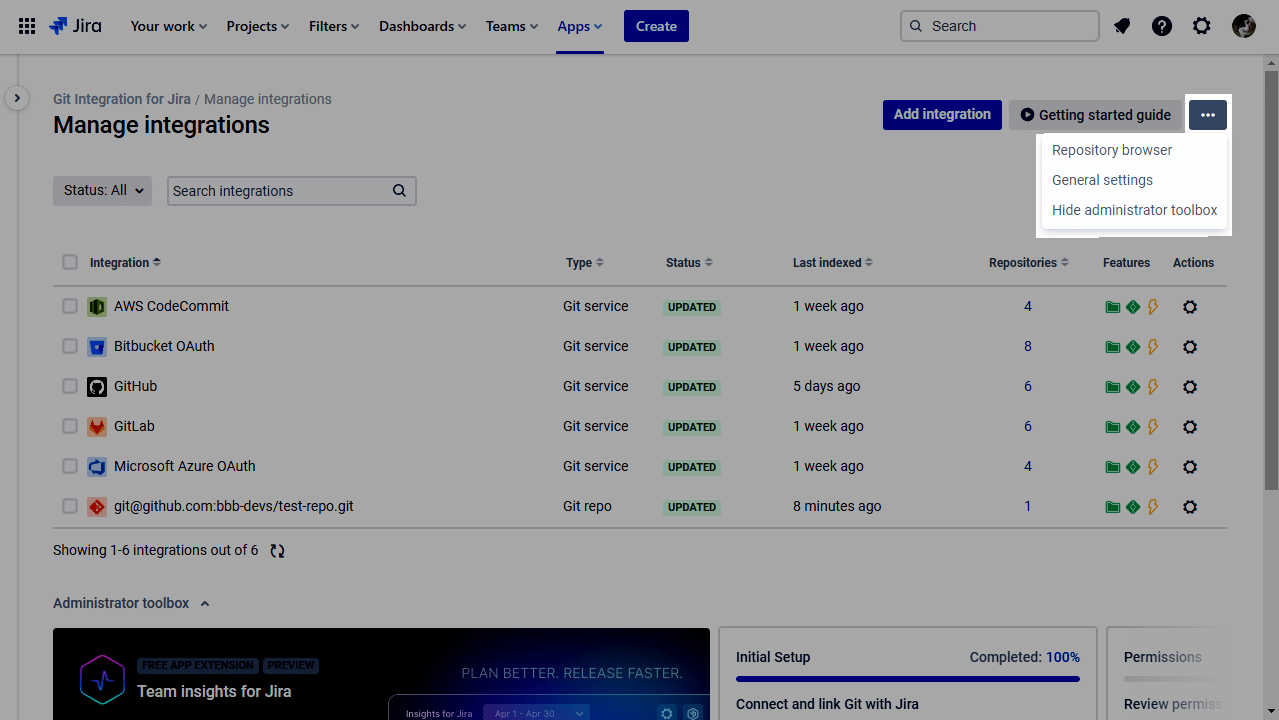Select the AWS CodeCommit row checkbox
1279x720 pixels.
tap(70, 306)
